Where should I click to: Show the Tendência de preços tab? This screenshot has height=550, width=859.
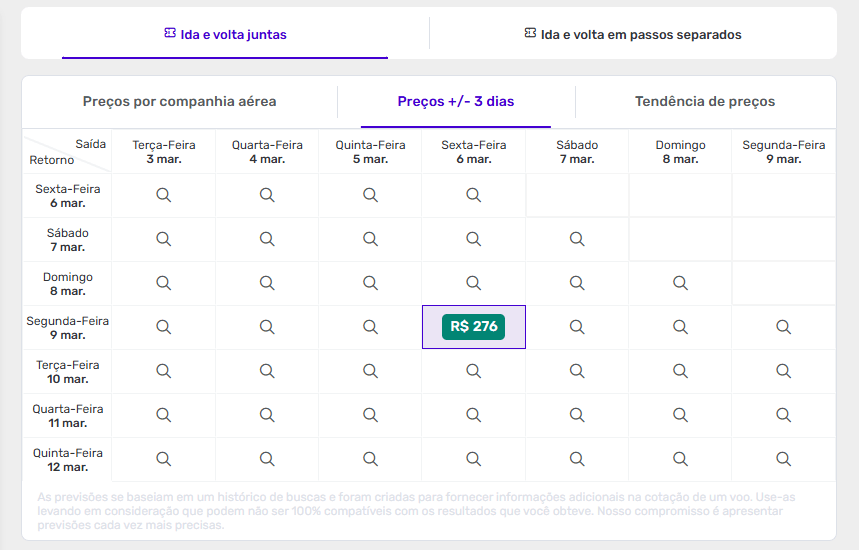click(x=705, y=102)
